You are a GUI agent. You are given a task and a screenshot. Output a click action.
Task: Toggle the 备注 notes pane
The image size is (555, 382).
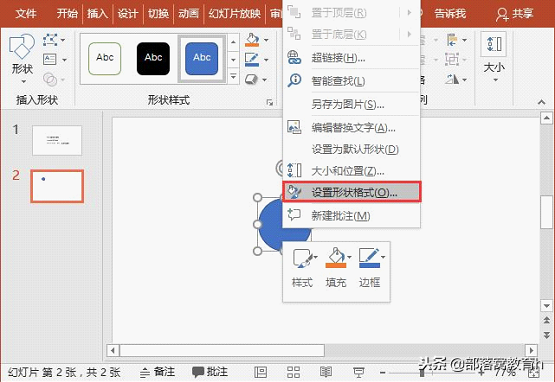(158, 372)
